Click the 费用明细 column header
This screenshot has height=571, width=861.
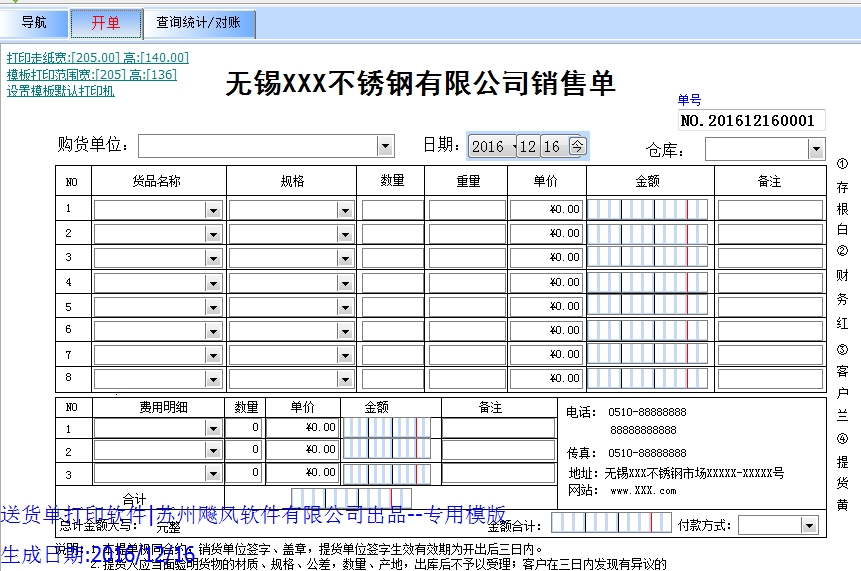[164, 407]
